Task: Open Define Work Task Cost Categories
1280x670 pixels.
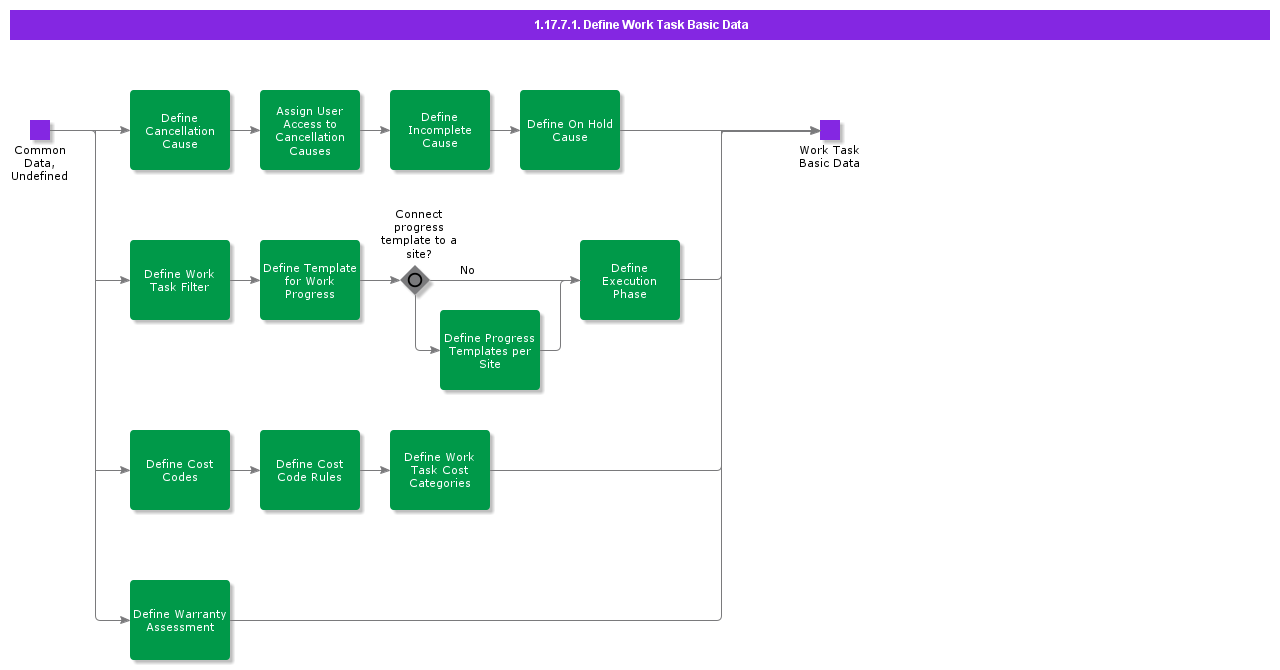Action: tap(440, 470)
